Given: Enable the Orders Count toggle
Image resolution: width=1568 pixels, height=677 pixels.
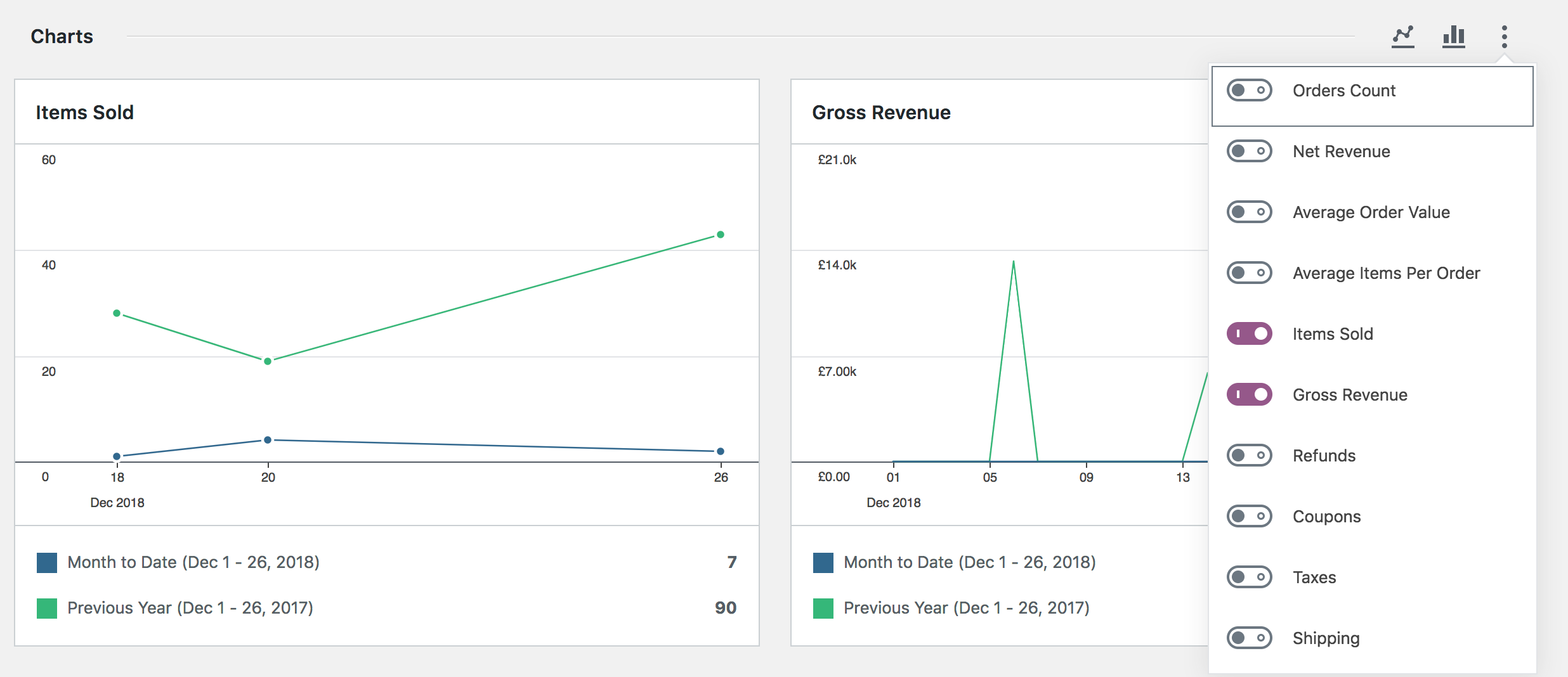Looking at the screenshot, I should click(1250, 90).
